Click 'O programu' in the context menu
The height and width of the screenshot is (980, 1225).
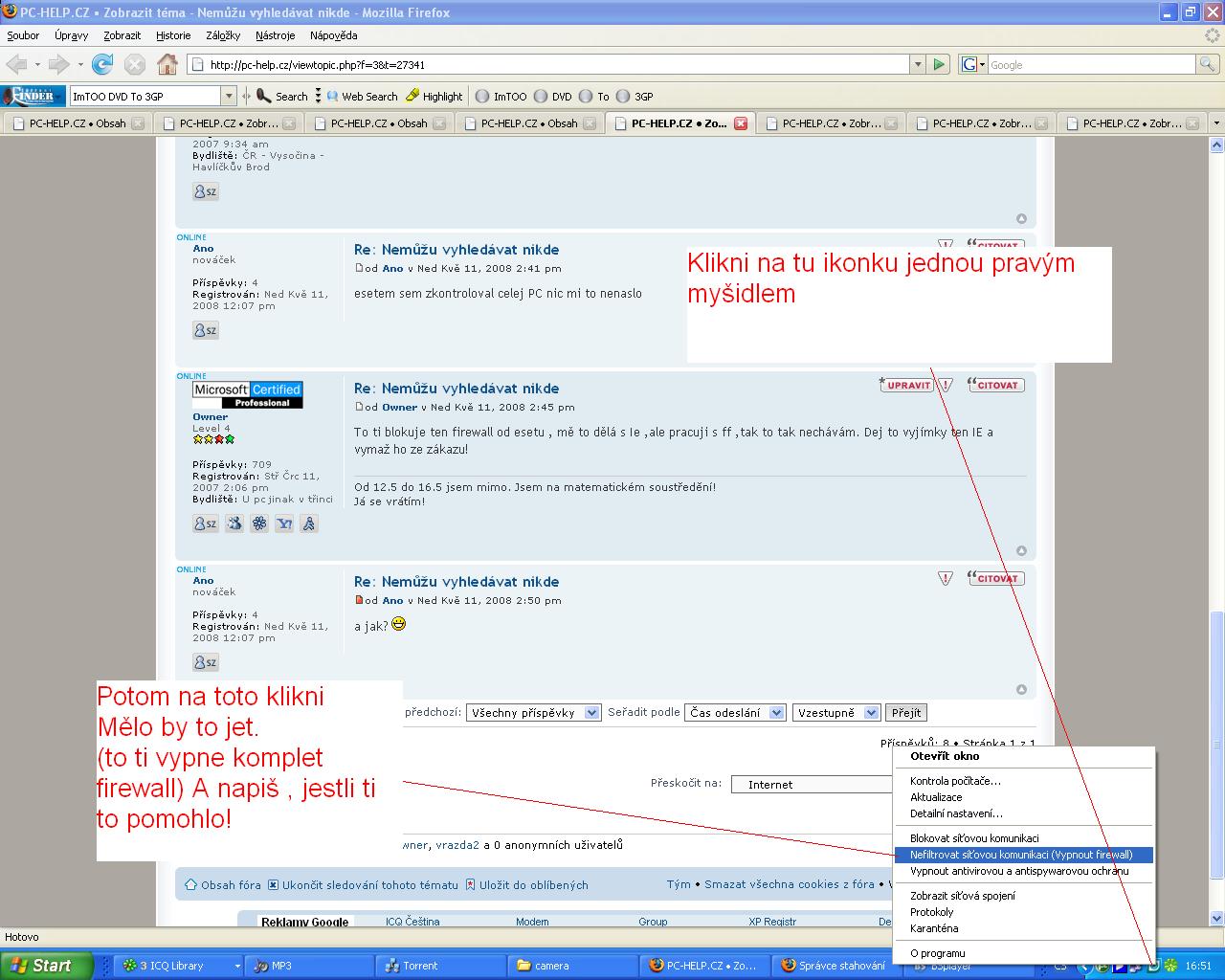click(x=1023, y=953)
